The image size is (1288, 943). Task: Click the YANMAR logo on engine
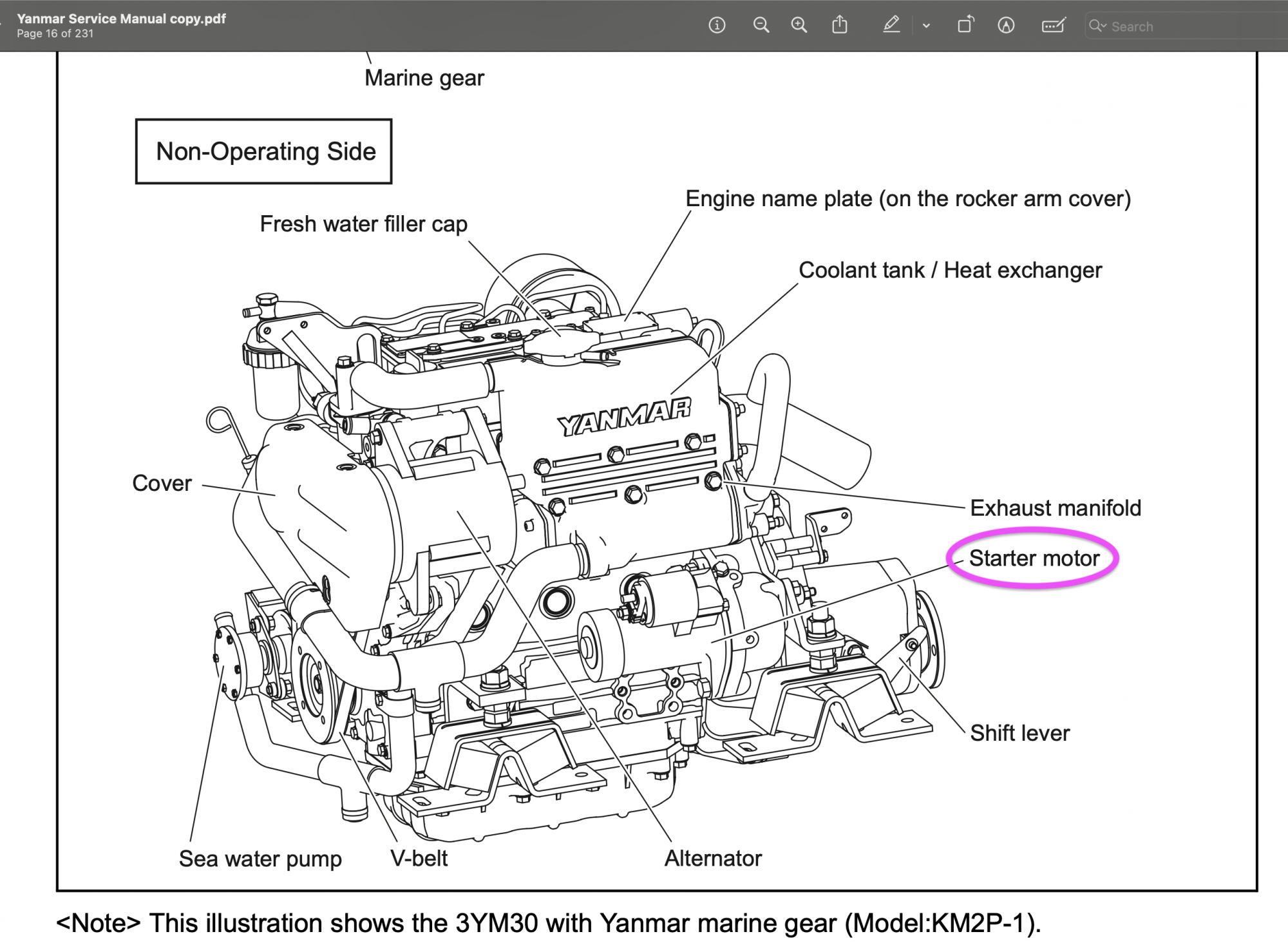(x=623, y=417)
